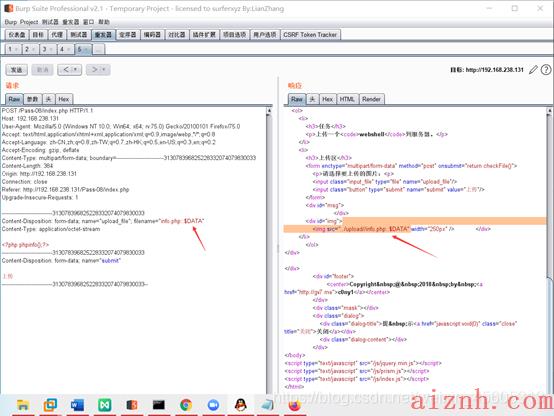The width and height of the screenshot is (554, 416).
Task: Open the green Visual Studio-style taskbar icon
Action: pos(105,405)
